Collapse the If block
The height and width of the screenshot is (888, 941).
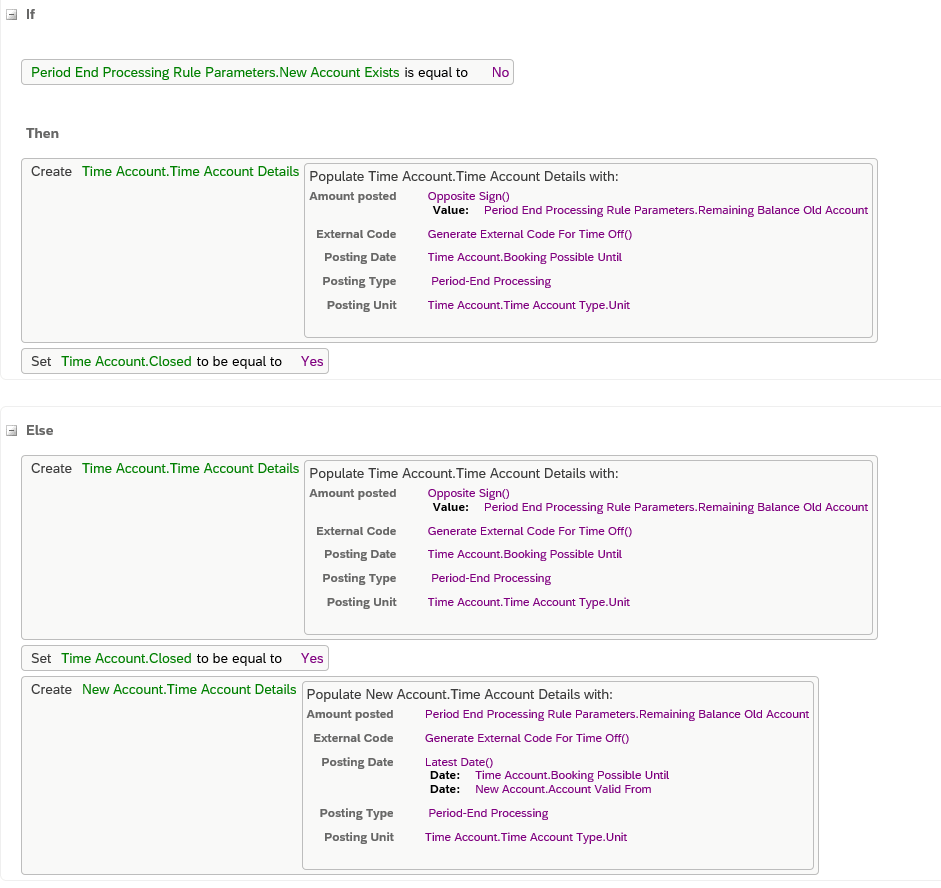[11, 15]
